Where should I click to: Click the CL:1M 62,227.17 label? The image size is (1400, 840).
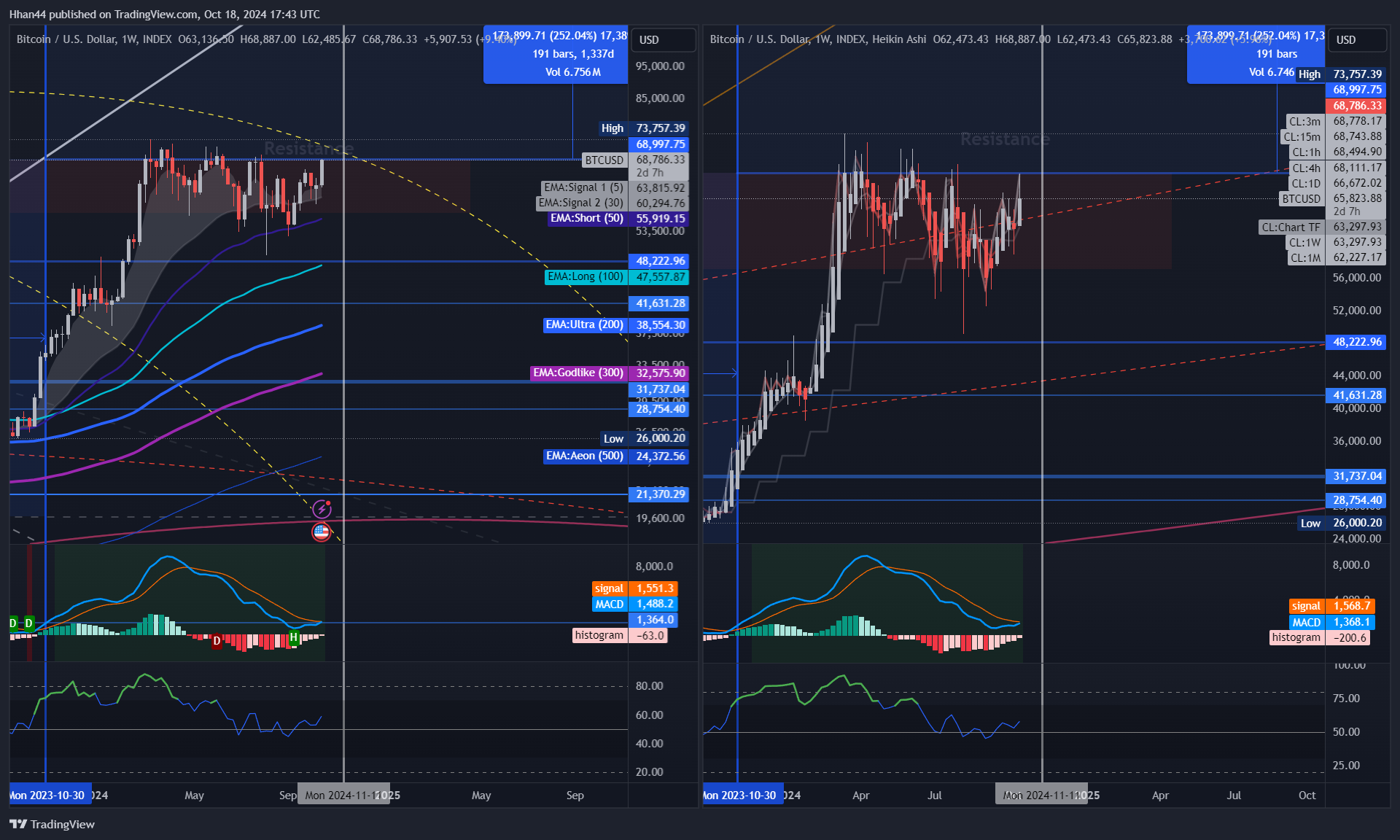click(x=1336, y=257)
